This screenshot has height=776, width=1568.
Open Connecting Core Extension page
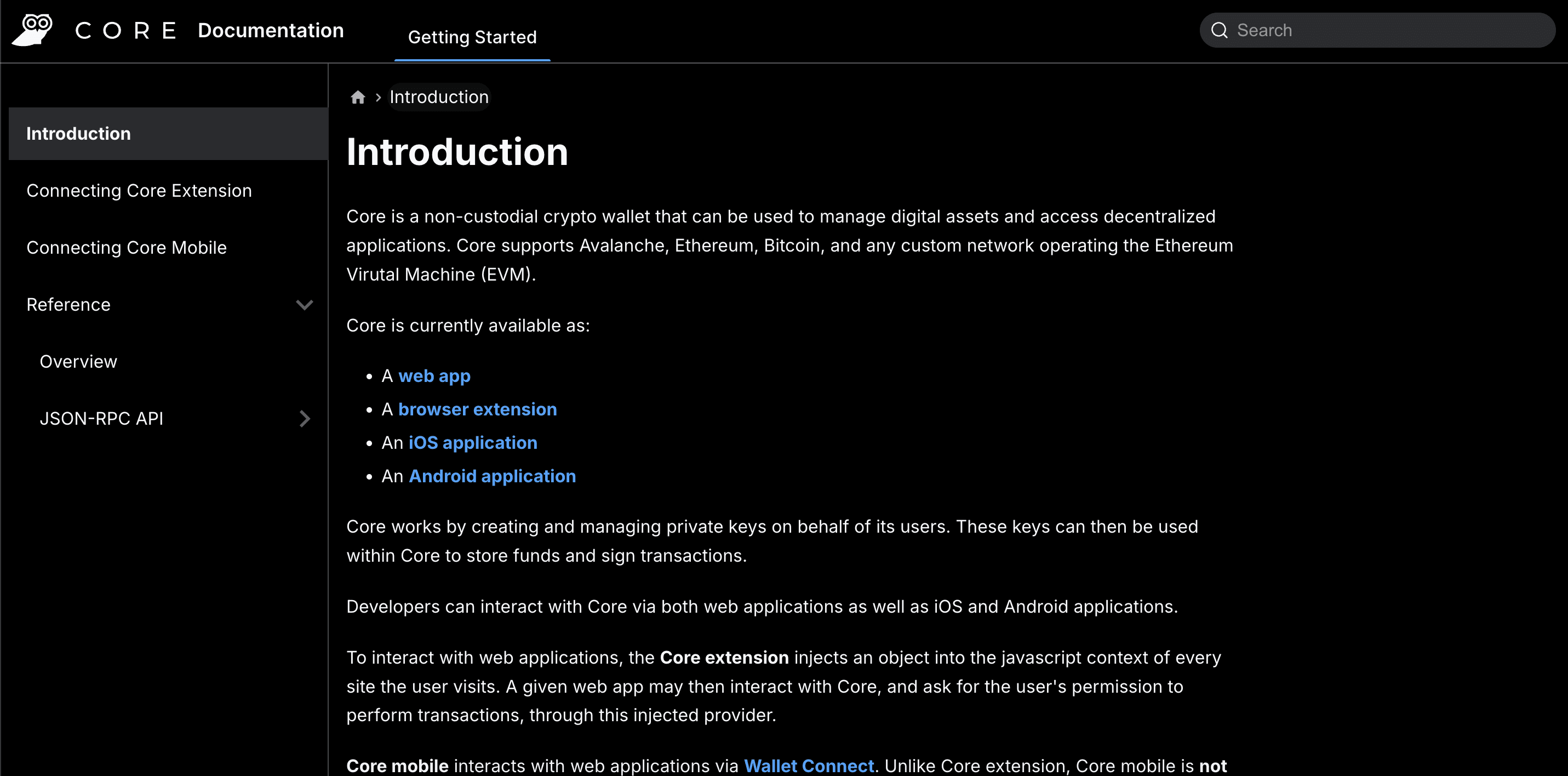click(x=139, y=191)
